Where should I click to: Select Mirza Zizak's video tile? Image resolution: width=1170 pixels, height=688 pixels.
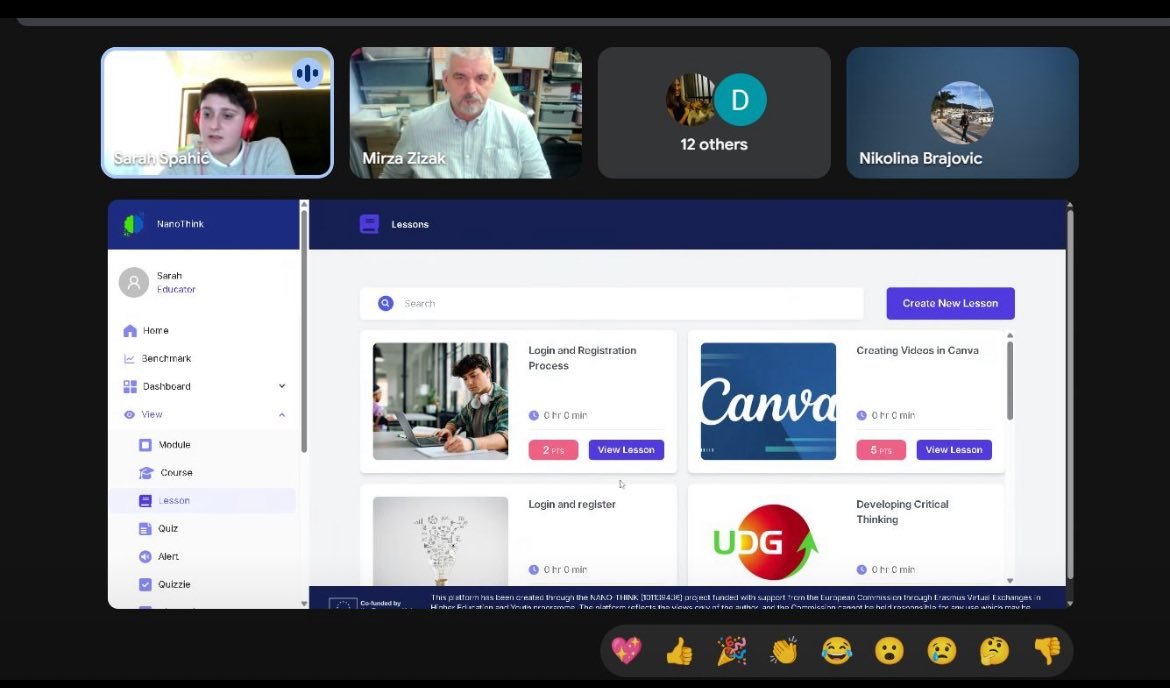point(466,113)
